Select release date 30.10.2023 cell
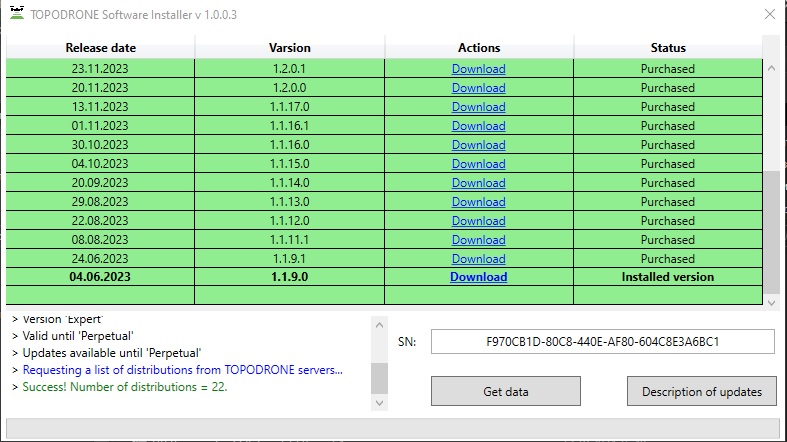This screenshot has width=787, height=442. tap(100, 145)
